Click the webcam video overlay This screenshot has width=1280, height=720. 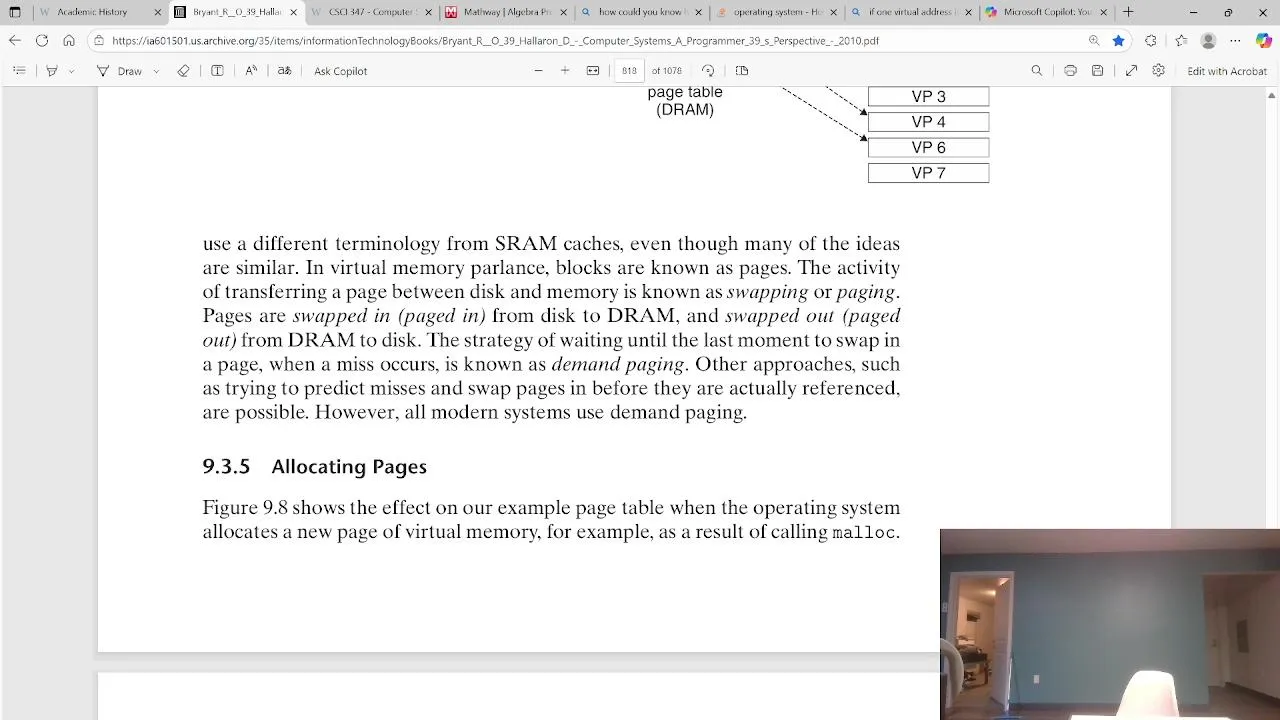pyautogui.click(x=1110, y=624)
